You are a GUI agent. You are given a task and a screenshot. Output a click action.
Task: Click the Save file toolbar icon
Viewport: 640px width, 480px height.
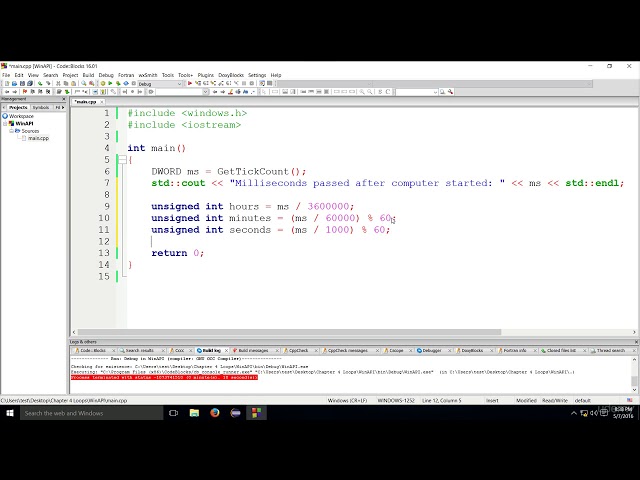pos(22,84)
